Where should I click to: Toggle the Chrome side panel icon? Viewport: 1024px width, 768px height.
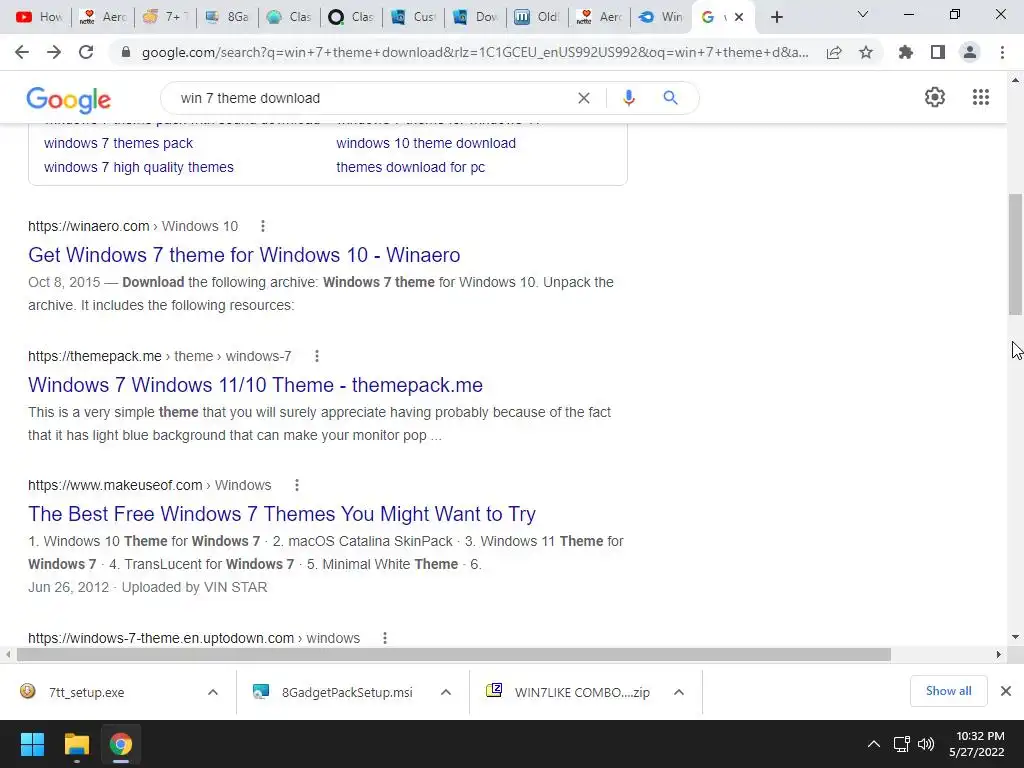(x=938, y=52)
